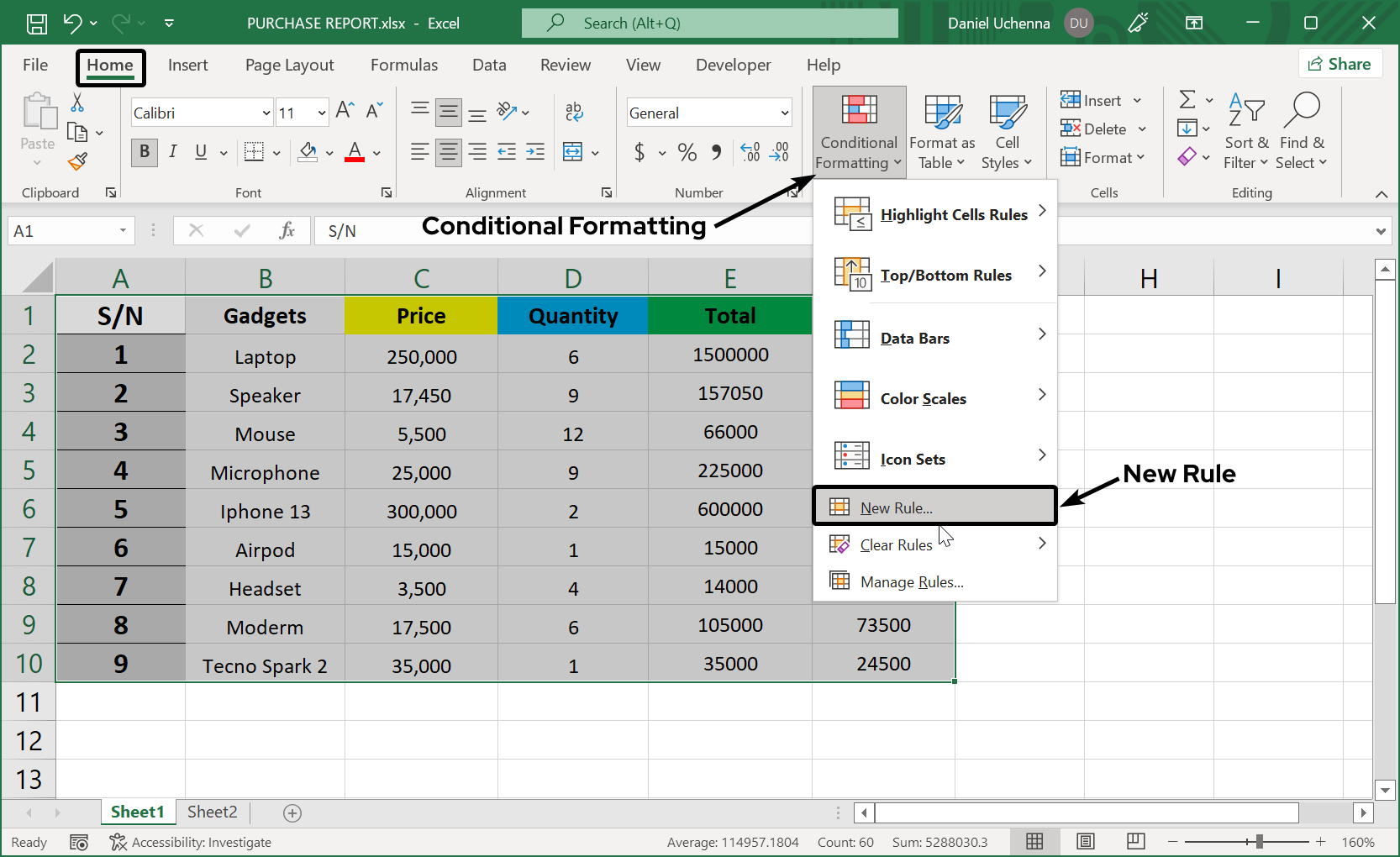Screen dimensions: 1400x857
Task: Select the Cell Styles icon
Action: coord(1007,130)
